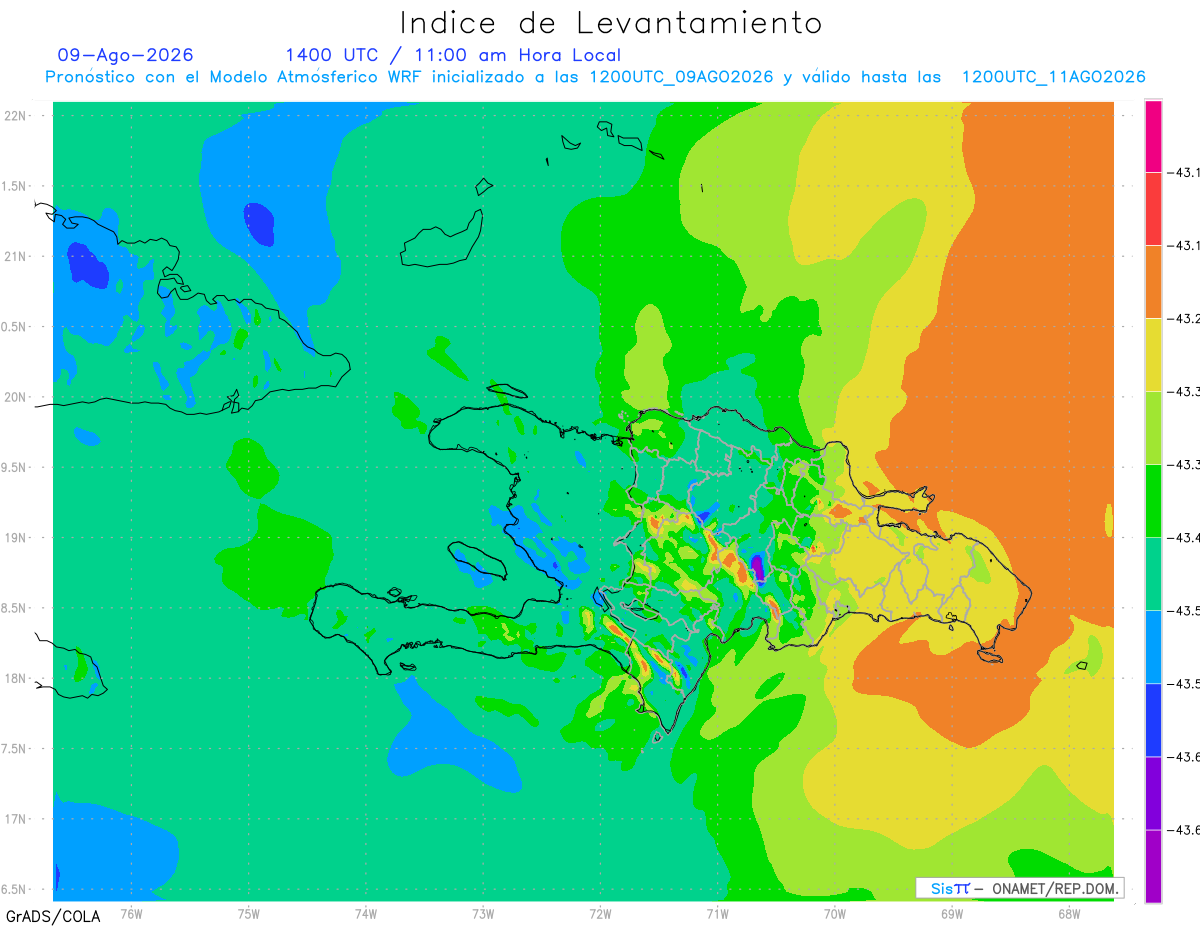Click the '0.5N' latitude label

pos(16,327)
